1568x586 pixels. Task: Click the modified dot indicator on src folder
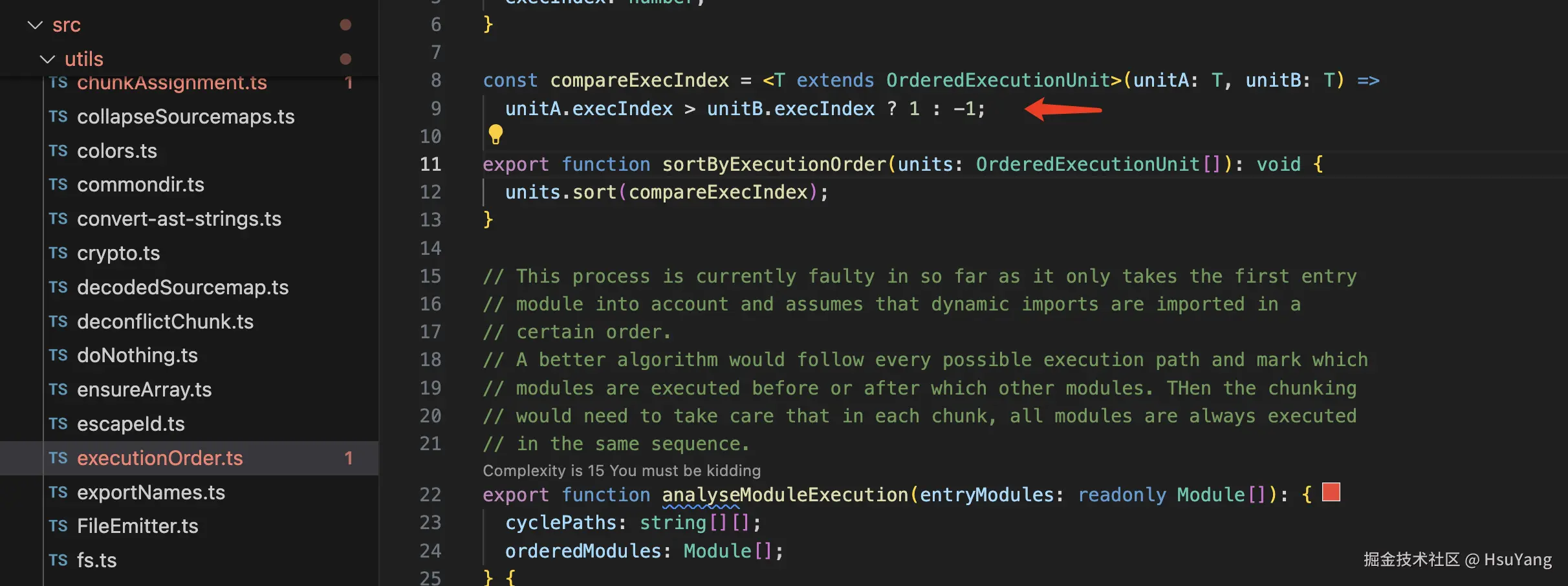tap(345, 25)
